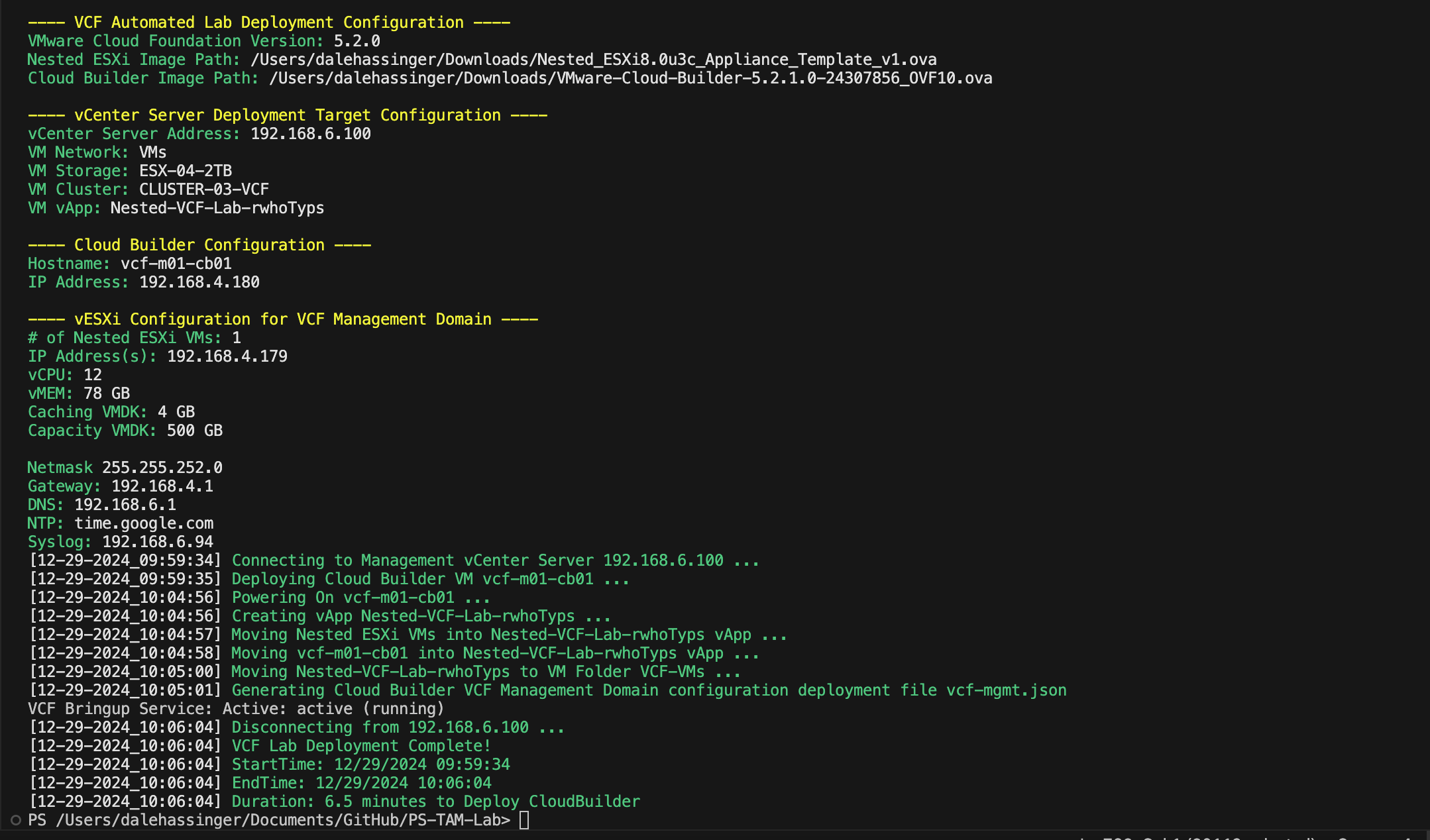Click the VM Cluster value CLUSTER-03-VCF
The height and width of the screenshot is (840, 1430).
click(x=203, y=189)
